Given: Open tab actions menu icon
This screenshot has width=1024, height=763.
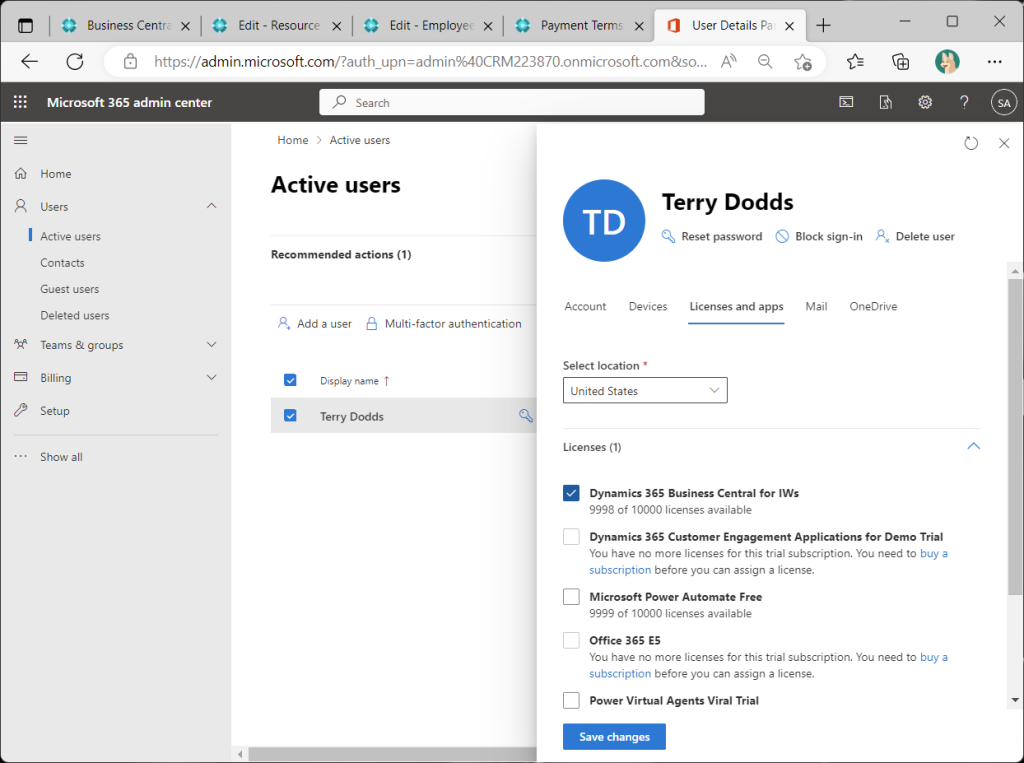Looking at the screenshot, I should point(25,25).
